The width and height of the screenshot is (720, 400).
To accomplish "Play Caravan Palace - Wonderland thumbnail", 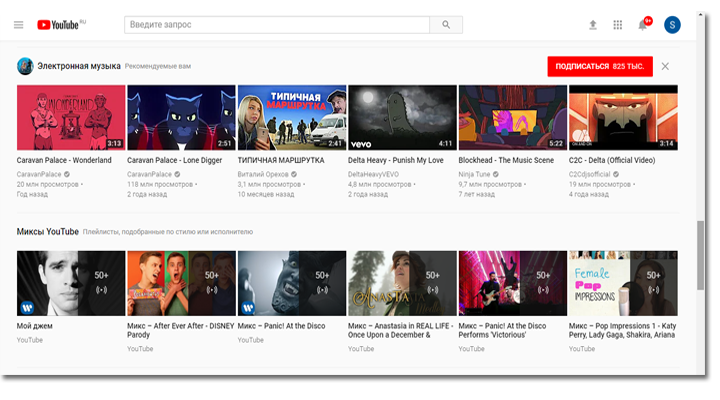I will point(71,118).
